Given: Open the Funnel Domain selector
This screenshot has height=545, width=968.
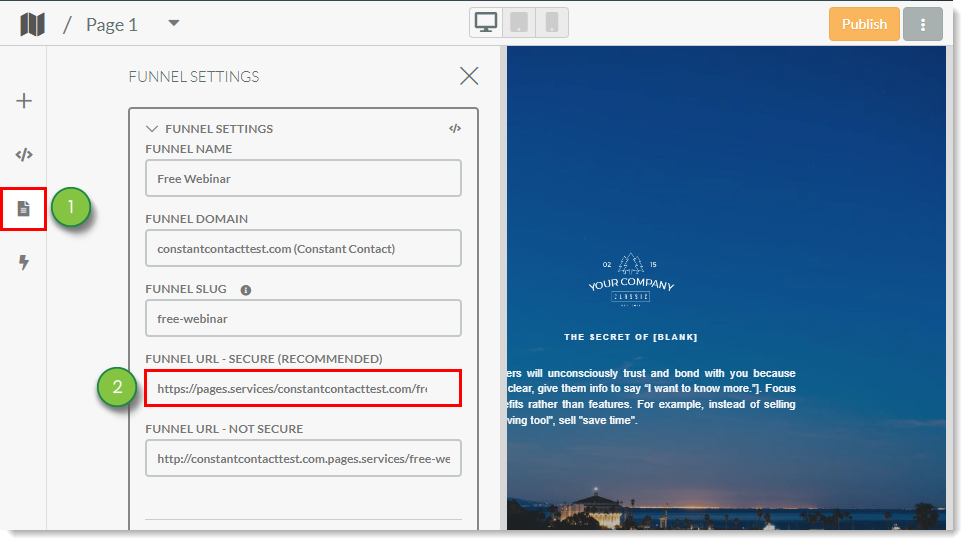Looking at the screenshot, I should pyautogui.click(x=303, y=248).
